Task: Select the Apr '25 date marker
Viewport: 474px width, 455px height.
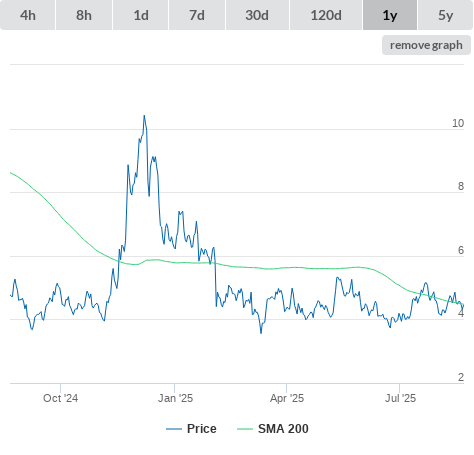Action: click(287, 398)
